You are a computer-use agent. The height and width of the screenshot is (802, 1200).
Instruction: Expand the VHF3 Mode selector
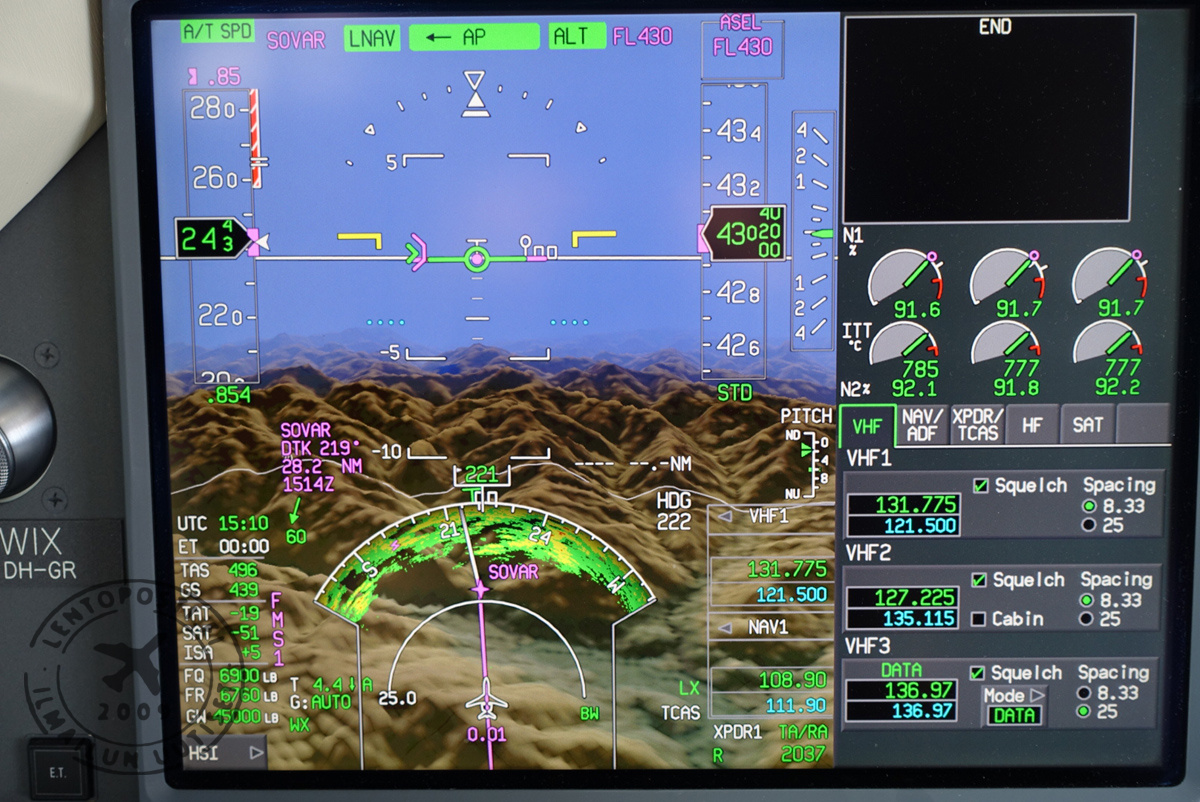click(1038, 695)
